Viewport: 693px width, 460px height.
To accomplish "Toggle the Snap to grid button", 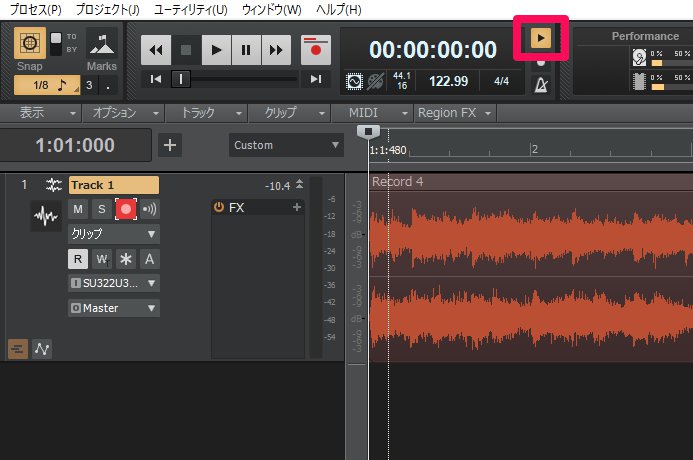I will point(28,46).
